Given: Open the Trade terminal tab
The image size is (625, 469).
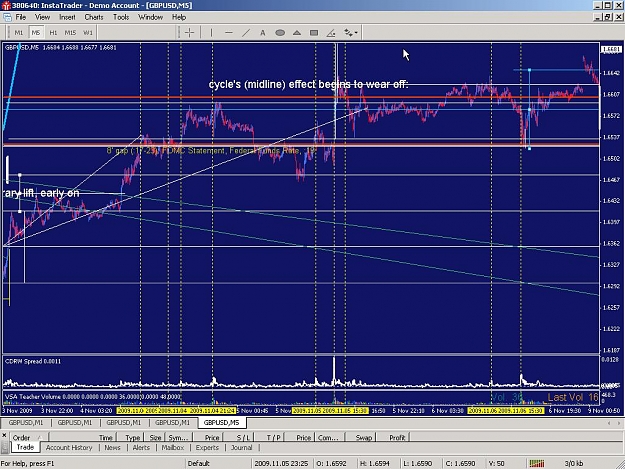Looking at the screenshot, I should (25, 447).
